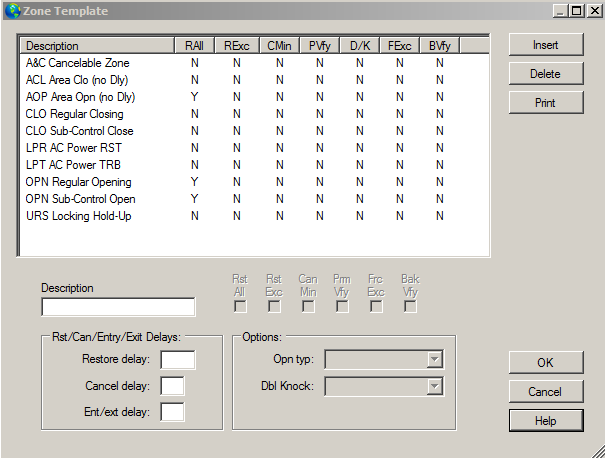605x458 pixels.
Task: Open the Opn typ dropdown
Action: click(384, 359)
